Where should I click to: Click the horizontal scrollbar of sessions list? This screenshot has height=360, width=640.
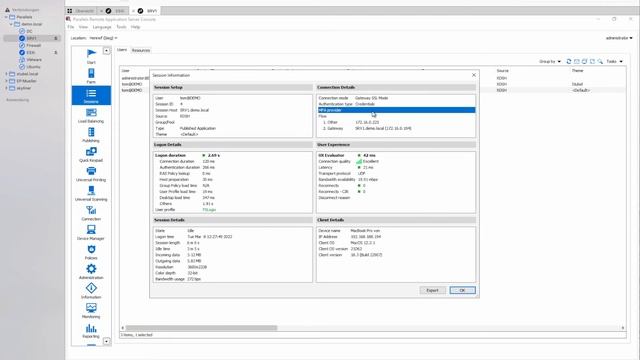click(x=202, y=328)
